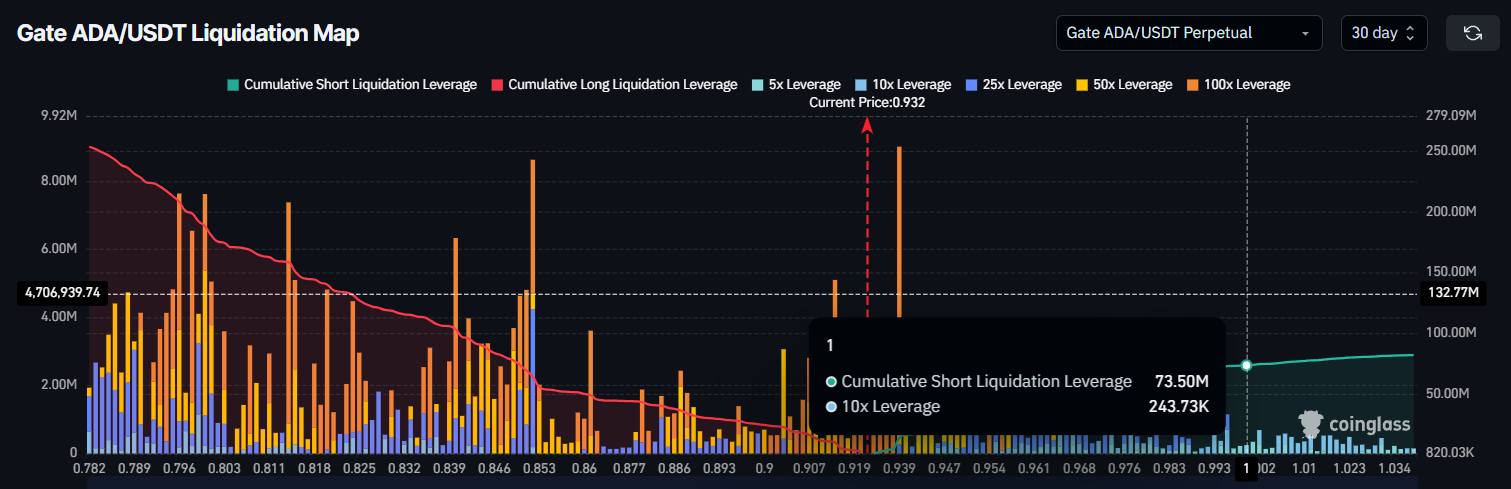Screen dimensions: 1511x489
Task: Click the orange 100x Leverage legend swatch
Action: coord(1192,85)
